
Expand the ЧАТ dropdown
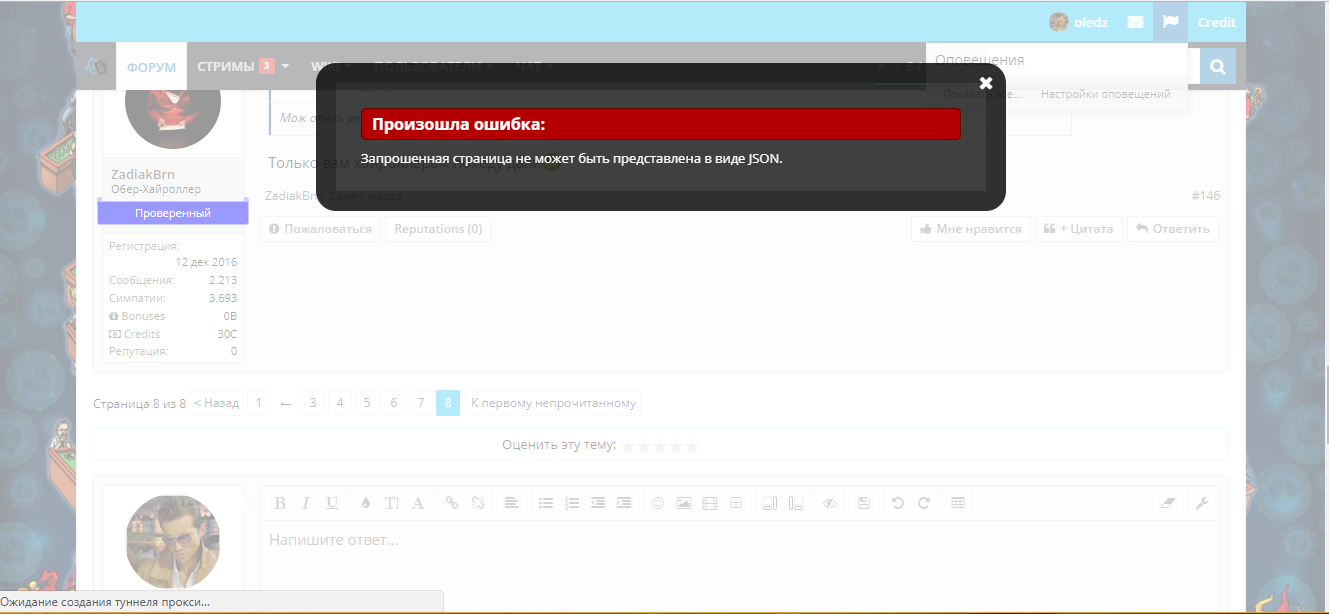[x=530, y=66]
